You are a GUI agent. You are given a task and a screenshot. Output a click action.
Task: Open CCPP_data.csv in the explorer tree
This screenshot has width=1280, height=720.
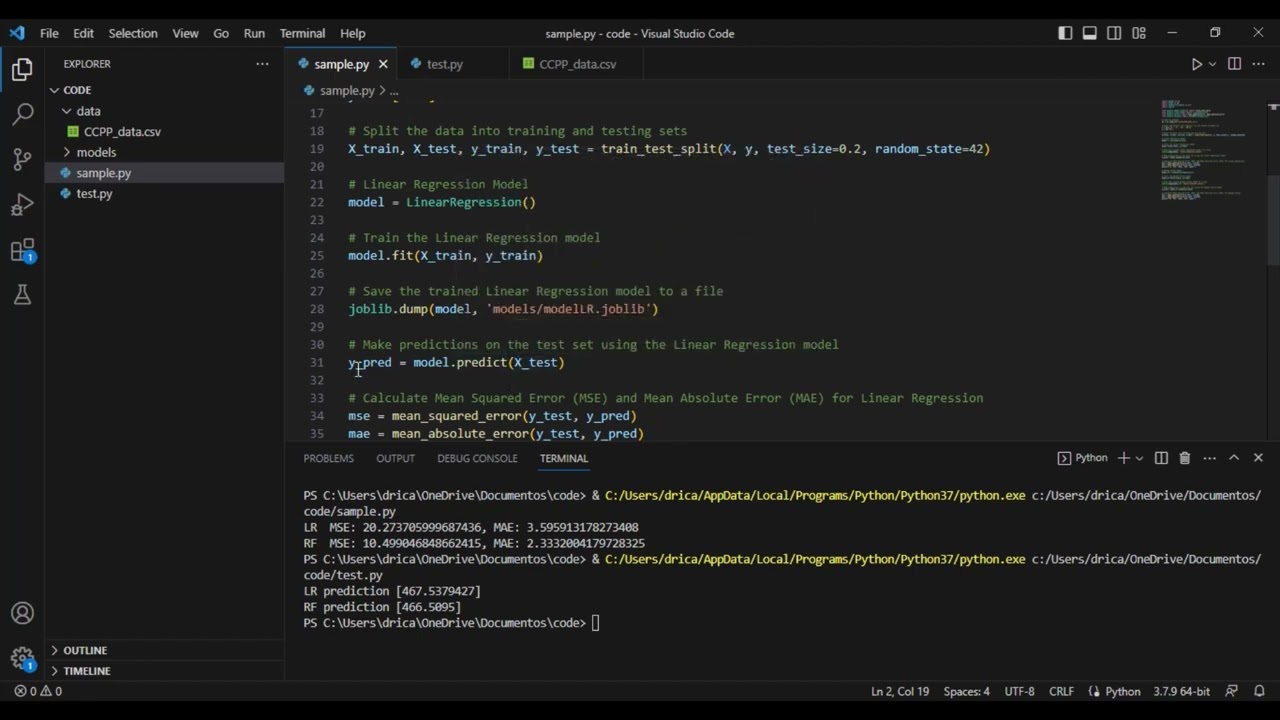click(122, 132)
